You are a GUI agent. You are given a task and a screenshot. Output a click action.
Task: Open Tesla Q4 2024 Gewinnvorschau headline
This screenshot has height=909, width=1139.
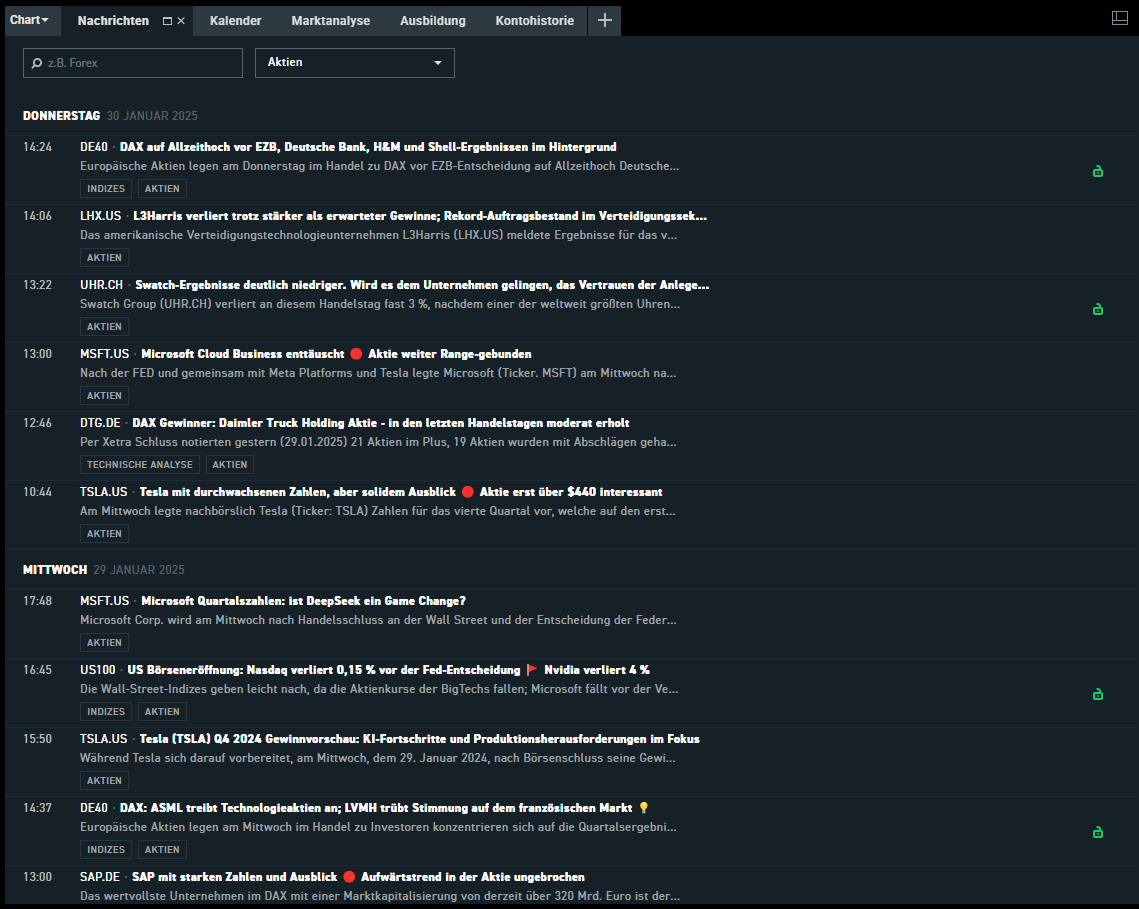(419, 739)
